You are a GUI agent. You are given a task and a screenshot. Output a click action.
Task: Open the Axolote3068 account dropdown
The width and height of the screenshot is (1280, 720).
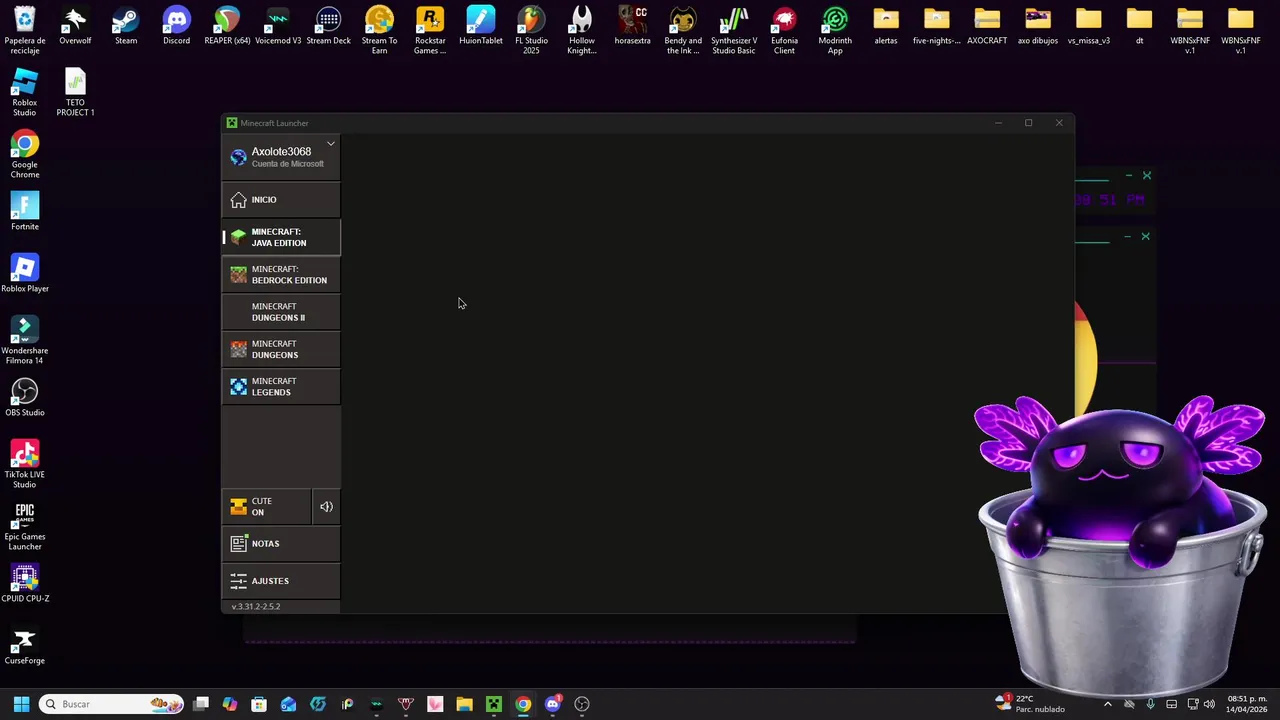pos(330,143)
